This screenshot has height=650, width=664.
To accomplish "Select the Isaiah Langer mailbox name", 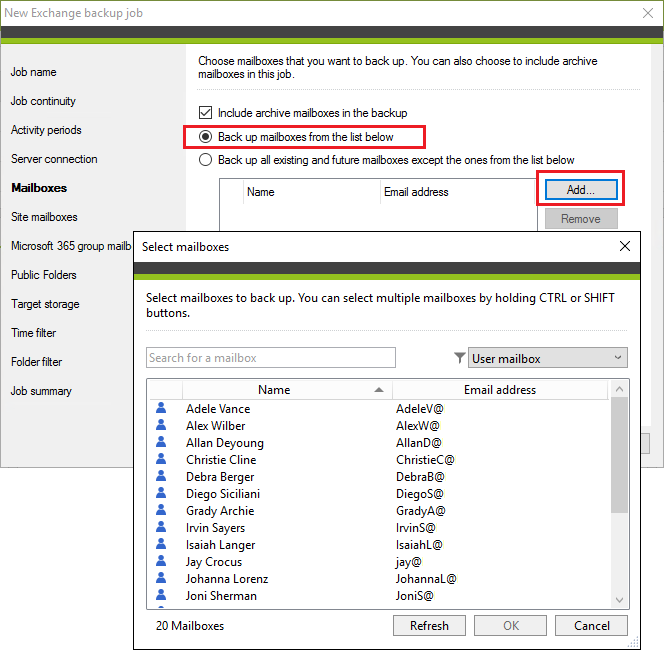I will click(x=221, y=545).
